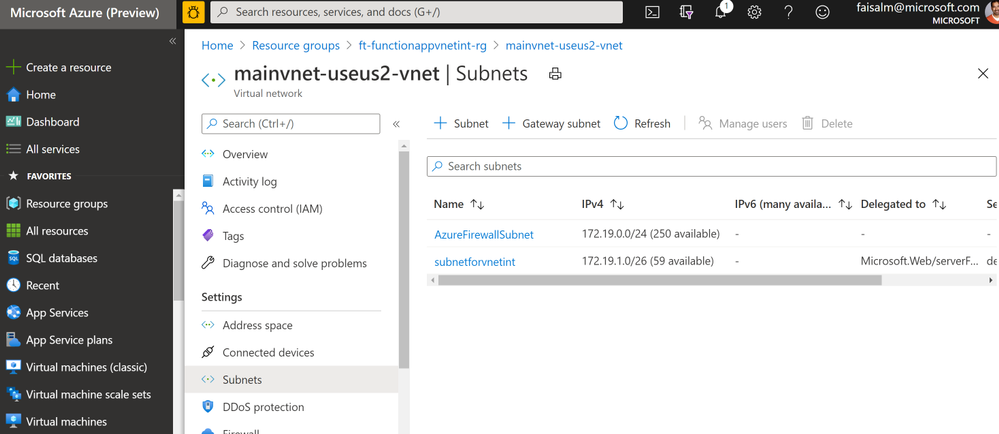
Task: Collapse the resource menu chevron
Action: click(396, 124)
